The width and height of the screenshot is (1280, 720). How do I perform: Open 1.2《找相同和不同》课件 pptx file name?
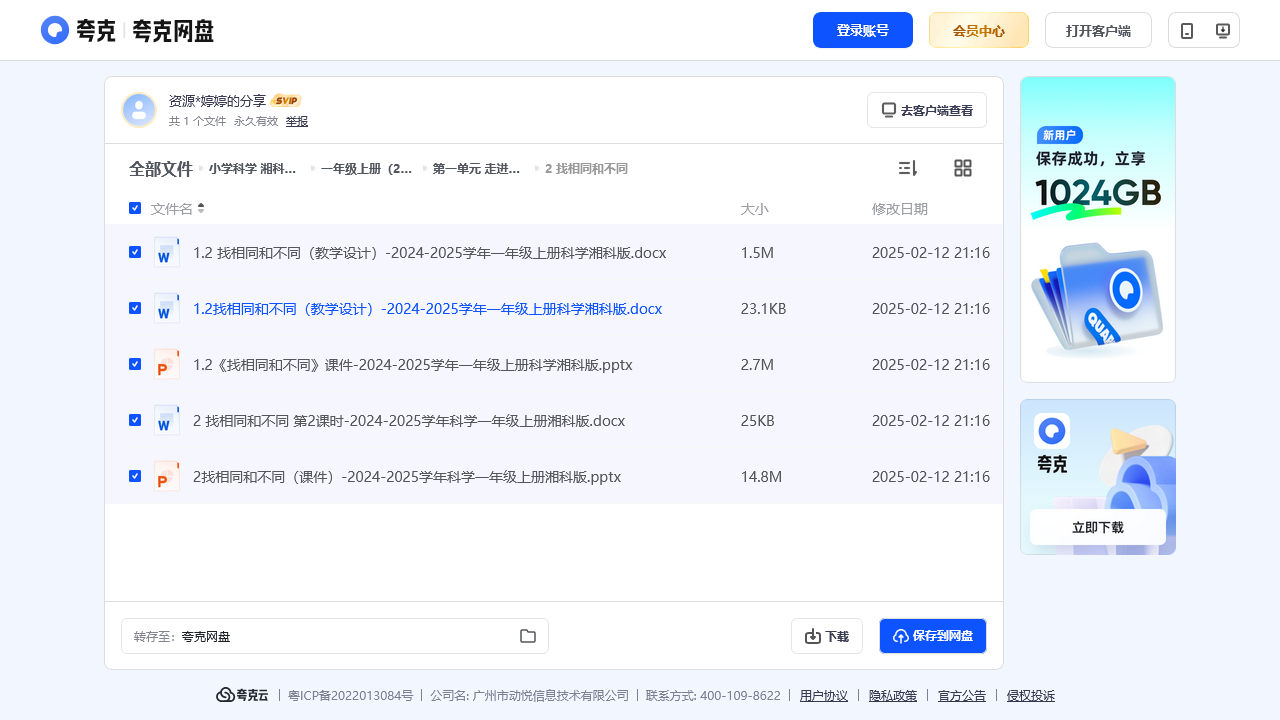pyautogui.click(x=413, y=365)
